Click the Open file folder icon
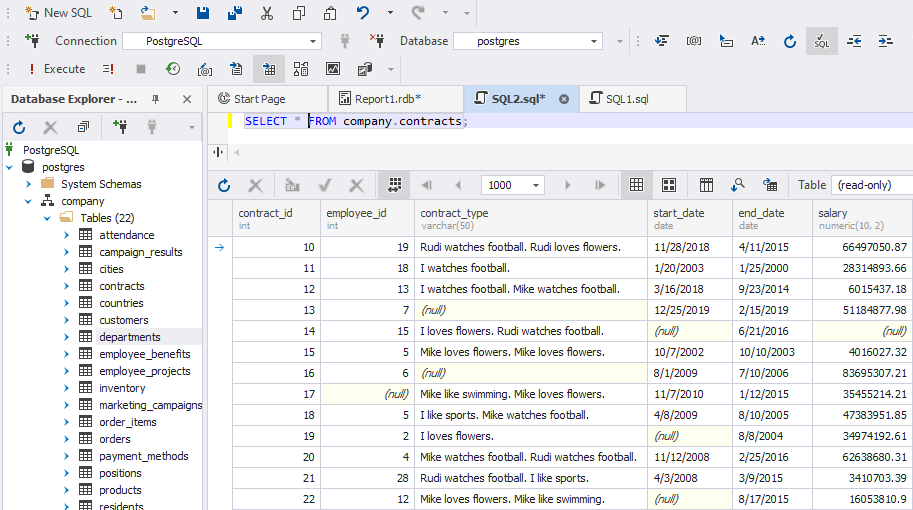The width and height of the screenshot is (913, 510). tap(148, 13)
